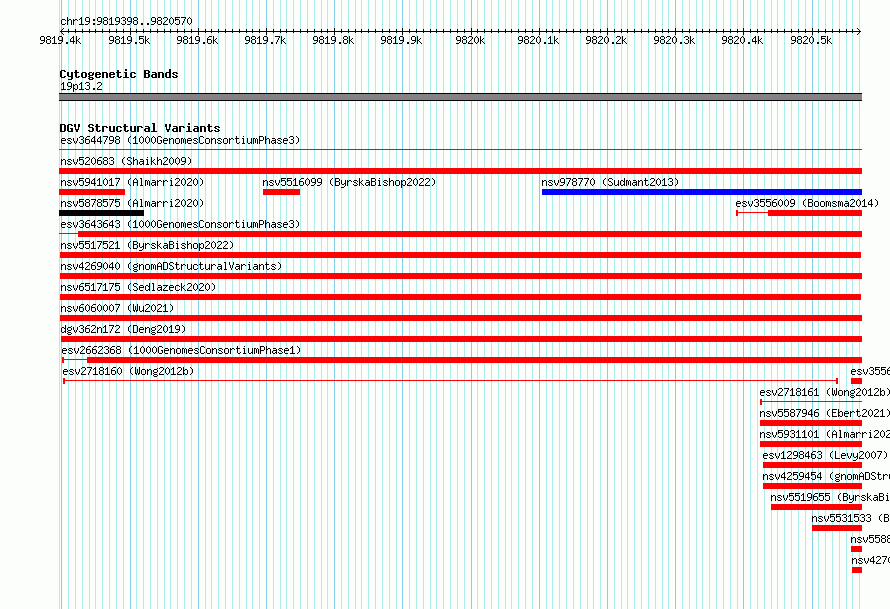Select the black nsv5878575 variant bar
The image size is (890, 609).
pyautogui.click(x=102, y=213)
